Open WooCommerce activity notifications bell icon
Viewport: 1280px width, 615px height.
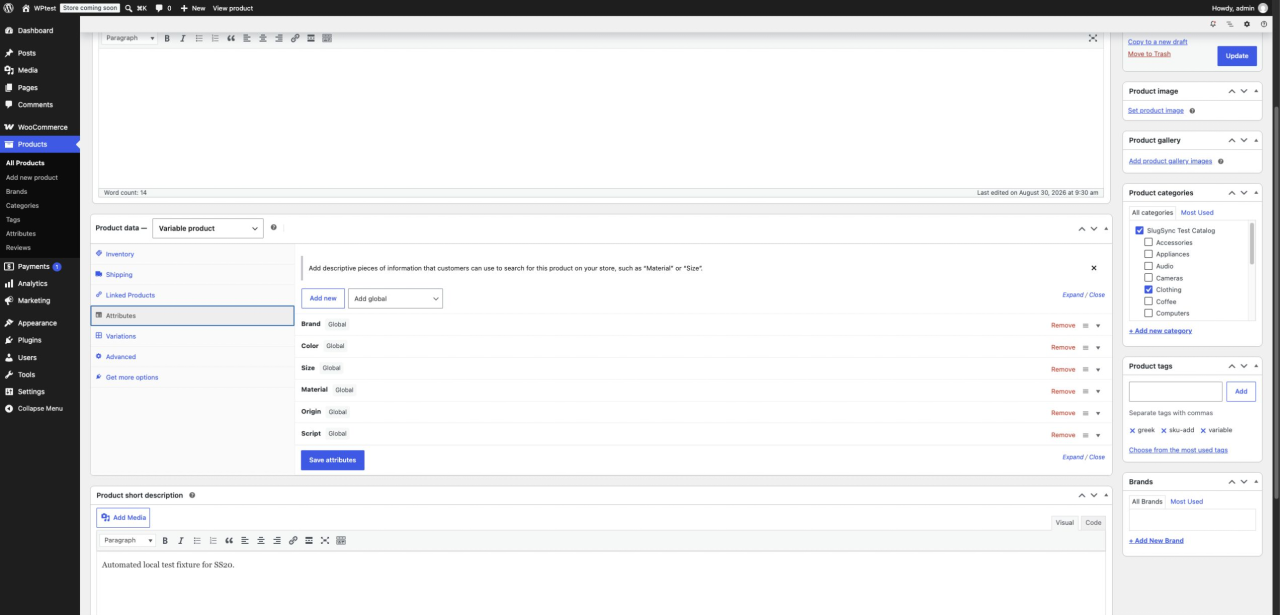pyautogui.click(x=1213, y=23)
